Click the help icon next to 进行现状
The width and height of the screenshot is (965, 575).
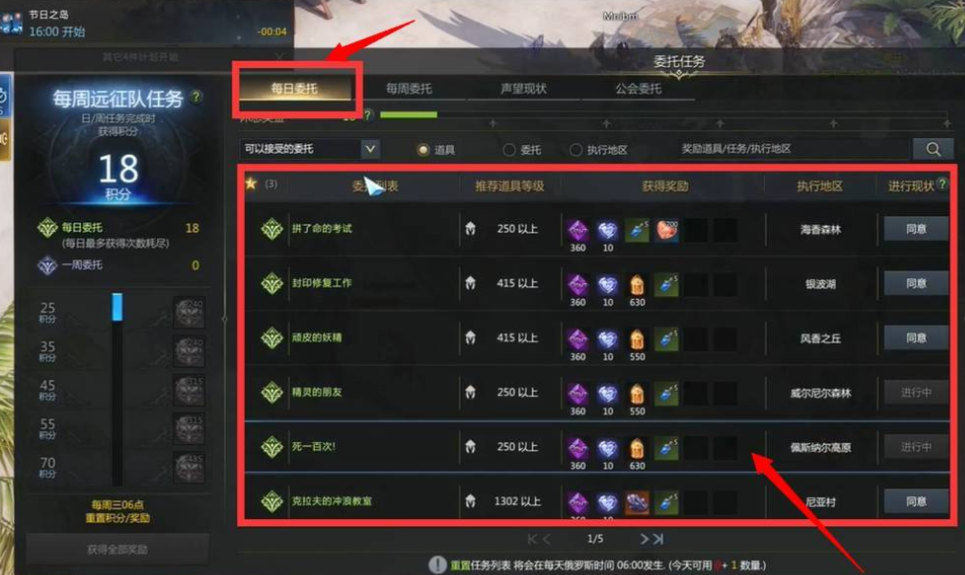pos(942,183)
